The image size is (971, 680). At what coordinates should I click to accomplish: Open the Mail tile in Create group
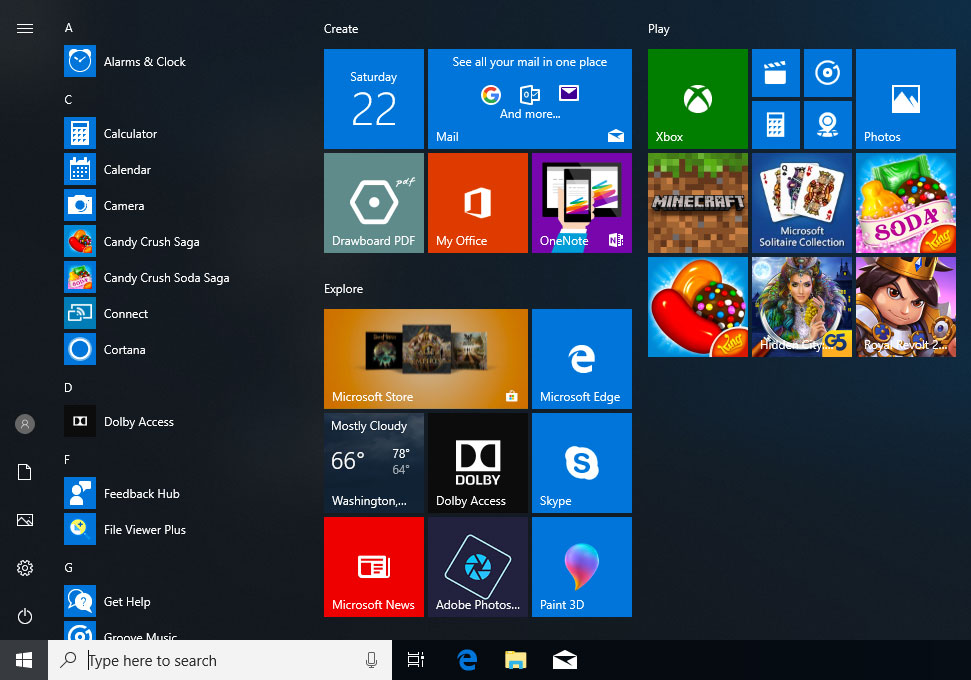tap(530, 99)
